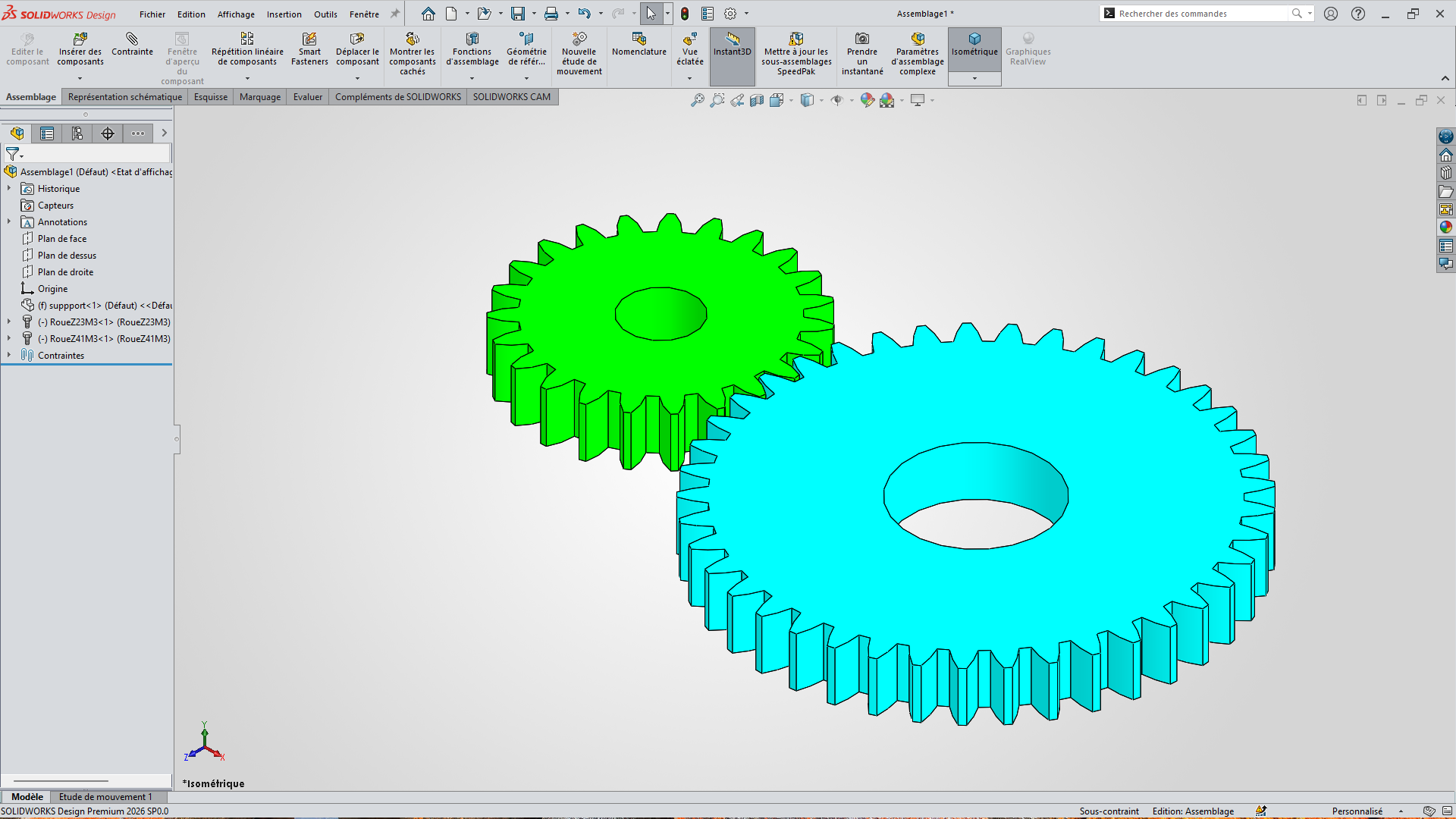
Task: Open ConfigurationManager panel tab
Action: click(x=77, y=133)
